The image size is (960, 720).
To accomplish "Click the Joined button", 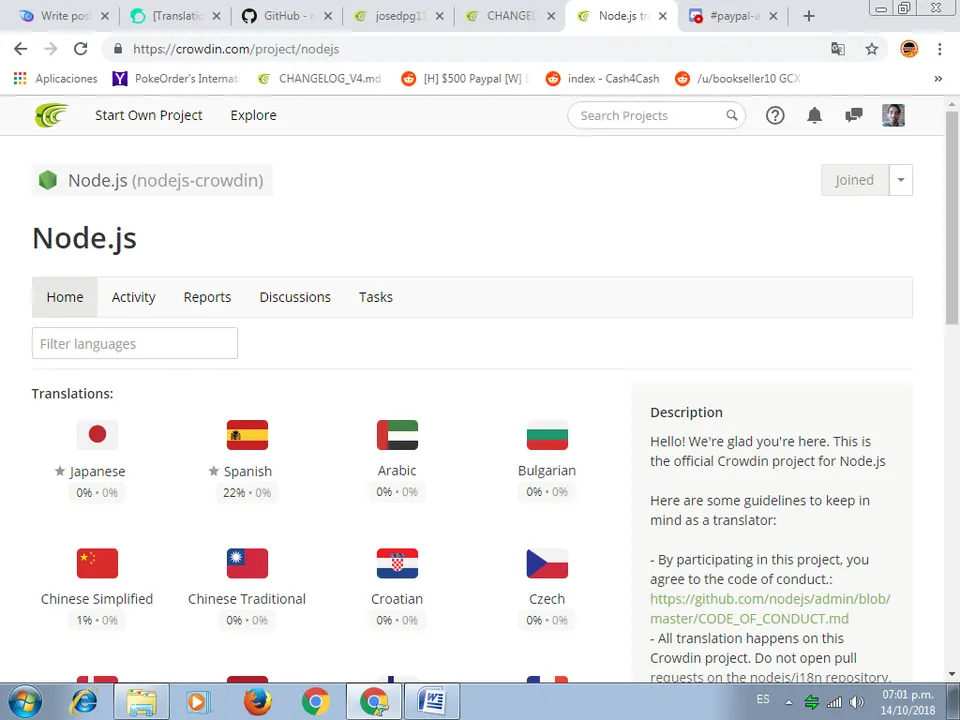I will (x=855, y=180).
